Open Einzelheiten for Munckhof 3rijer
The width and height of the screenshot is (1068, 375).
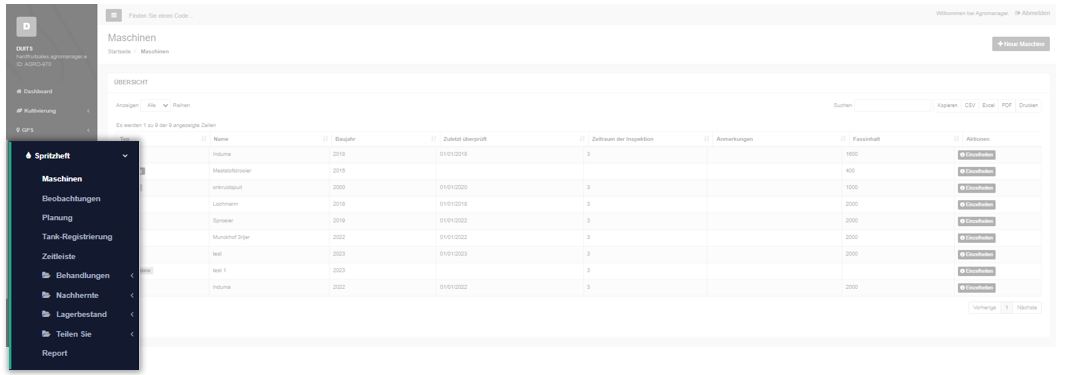976,238
